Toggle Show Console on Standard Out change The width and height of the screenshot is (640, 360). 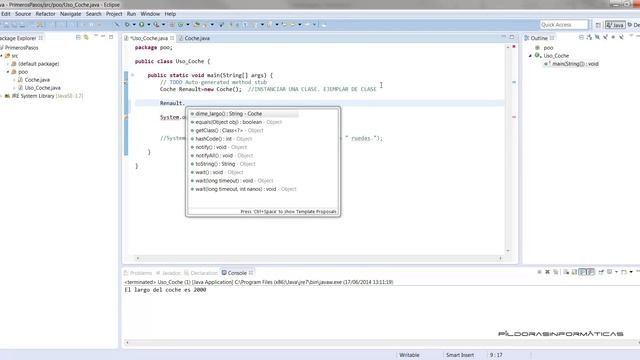(582, 272)
